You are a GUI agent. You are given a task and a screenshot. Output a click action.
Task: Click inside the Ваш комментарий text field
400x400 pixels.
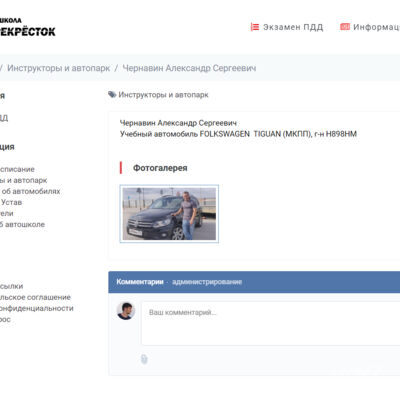(271, 323)
